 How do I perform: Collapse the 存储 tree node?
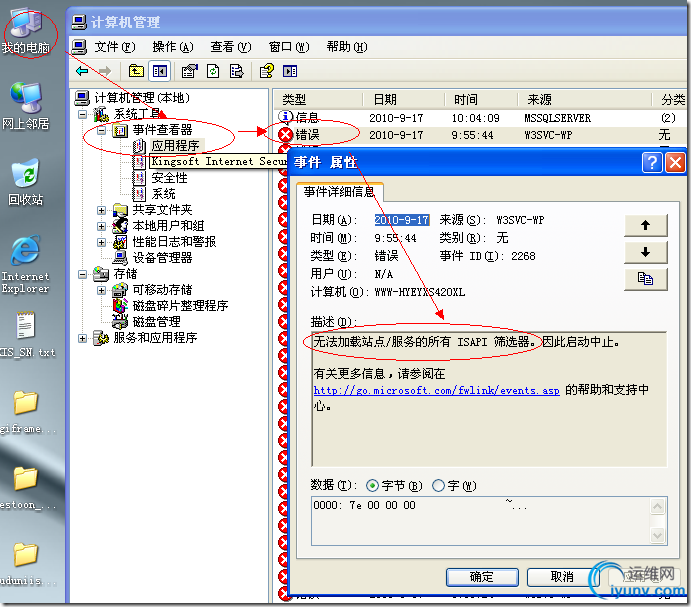click(82, 274)
